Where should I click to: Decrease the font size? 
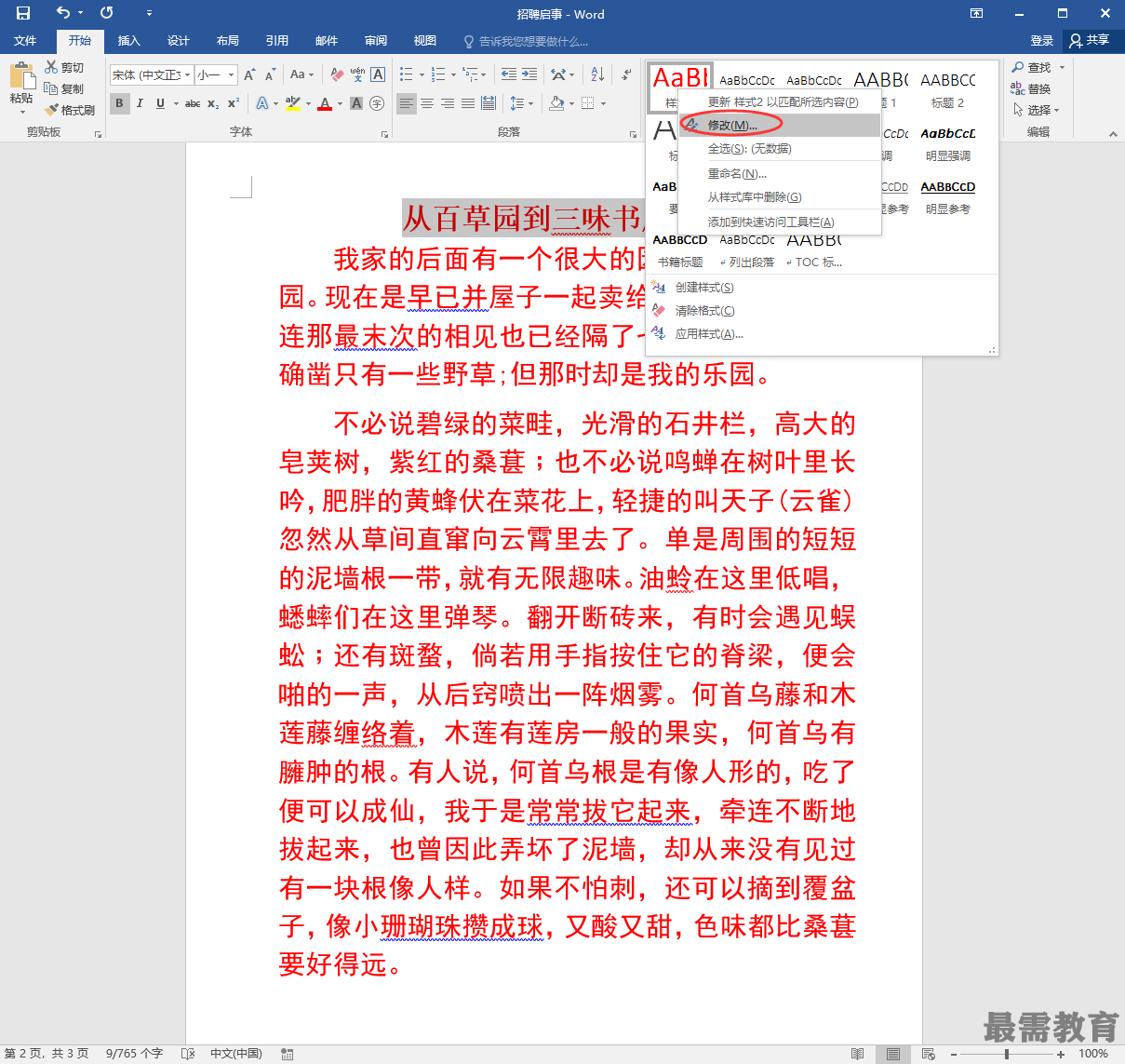[x=270, y=74]
